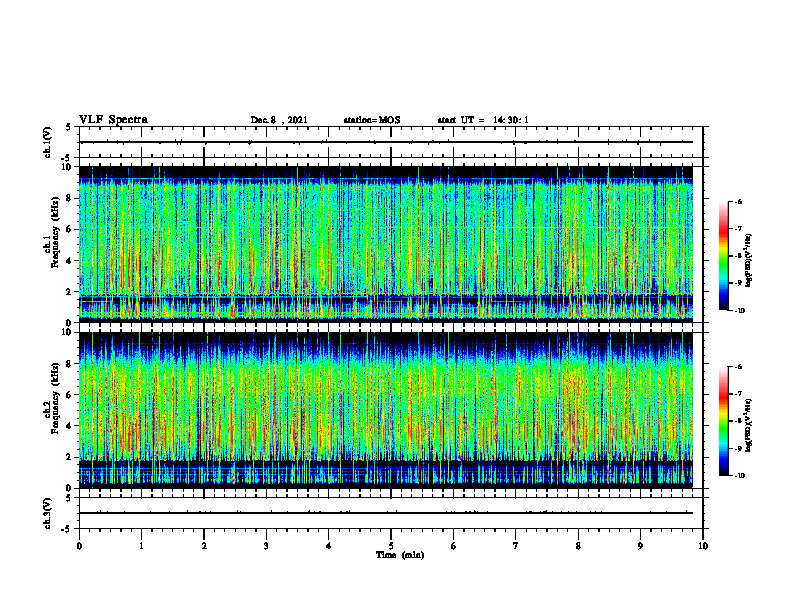Image resolution: width=792 pixels, height=612 pixels.
Task: Click x-axis tick label '10' at the right end
Action: (703, 546)
